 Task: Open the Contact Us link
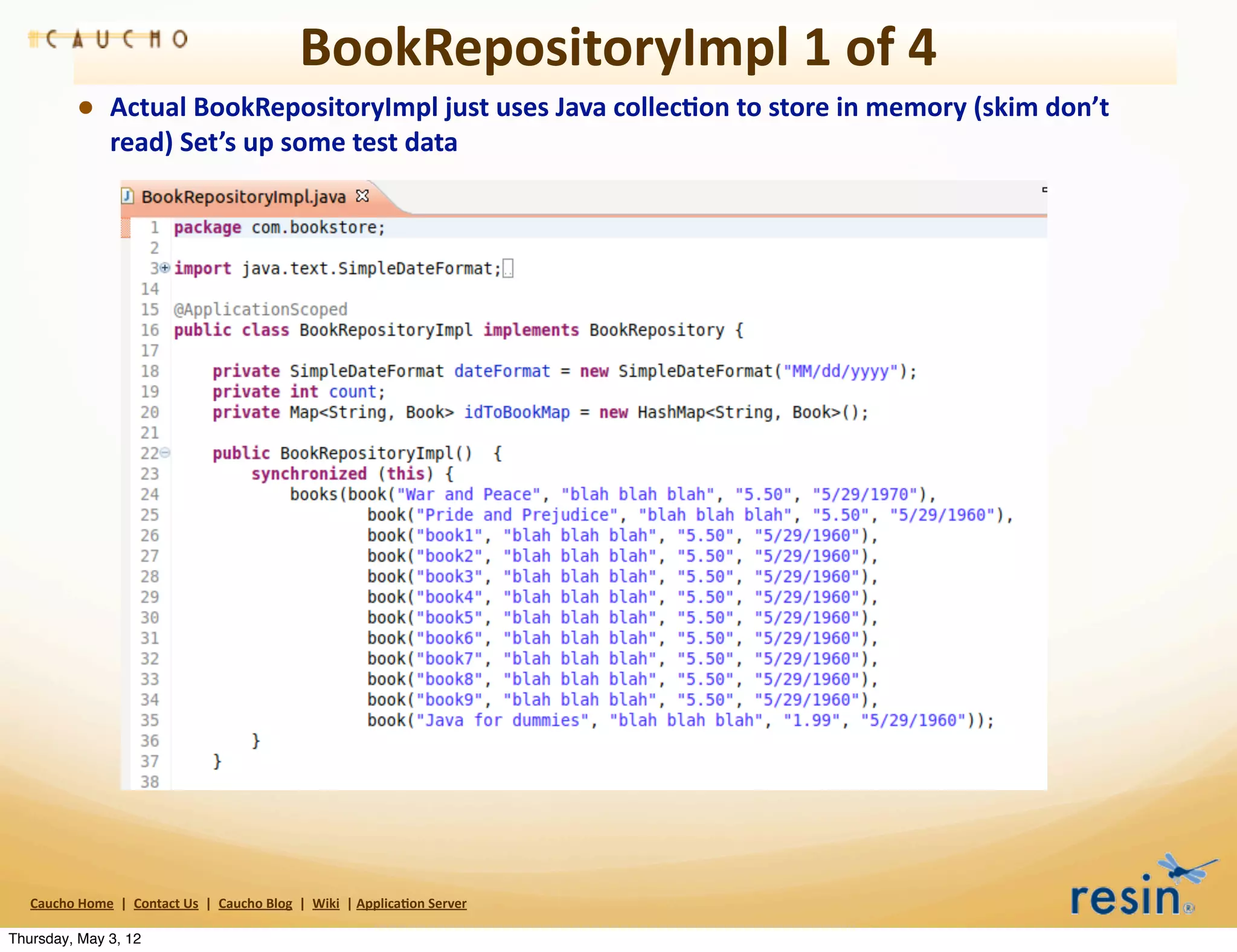click(166, 904)
